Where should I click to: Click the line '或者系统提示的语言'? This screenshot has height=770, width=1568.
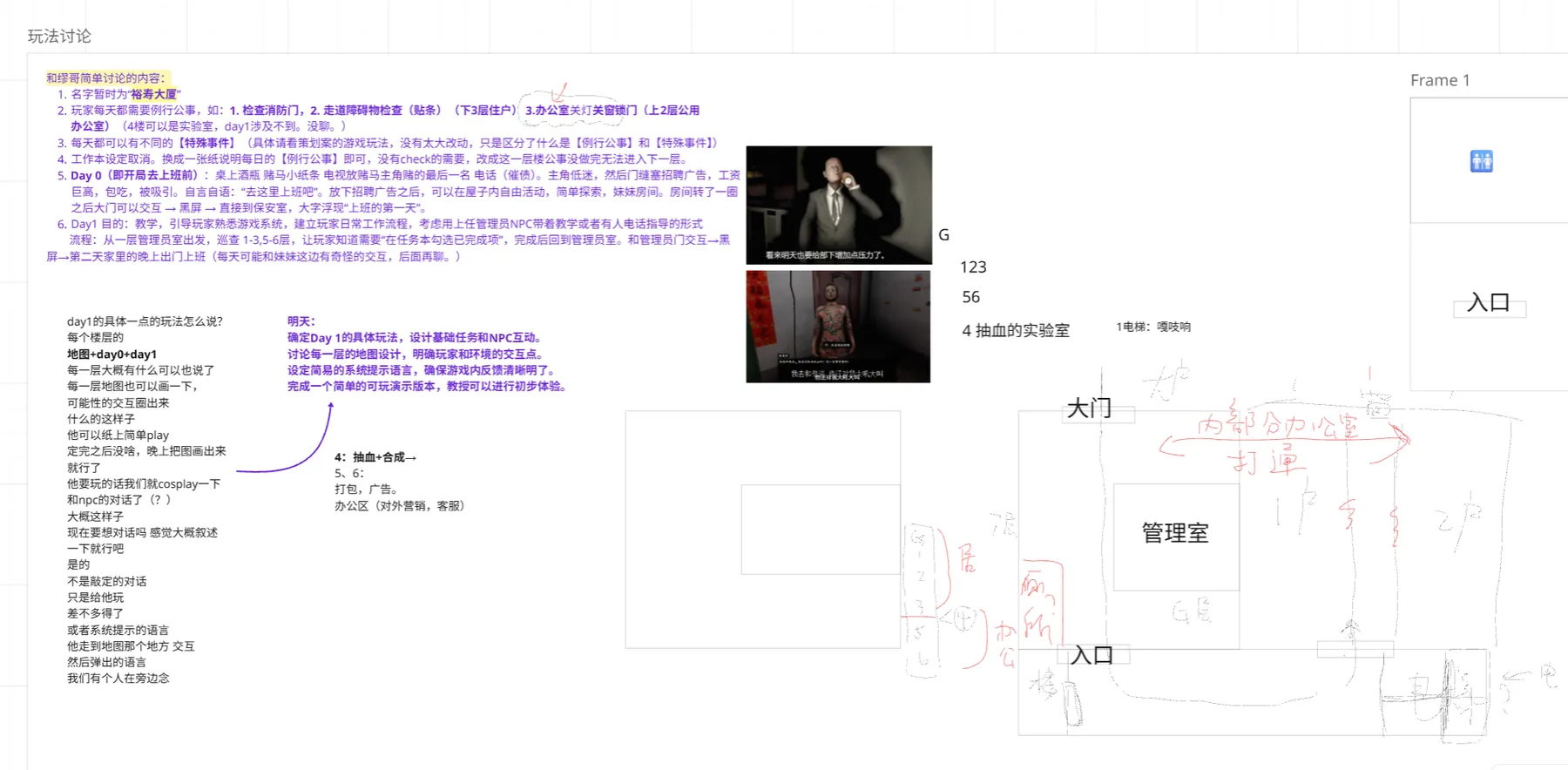pyautogui.click(x=118, y=630)
